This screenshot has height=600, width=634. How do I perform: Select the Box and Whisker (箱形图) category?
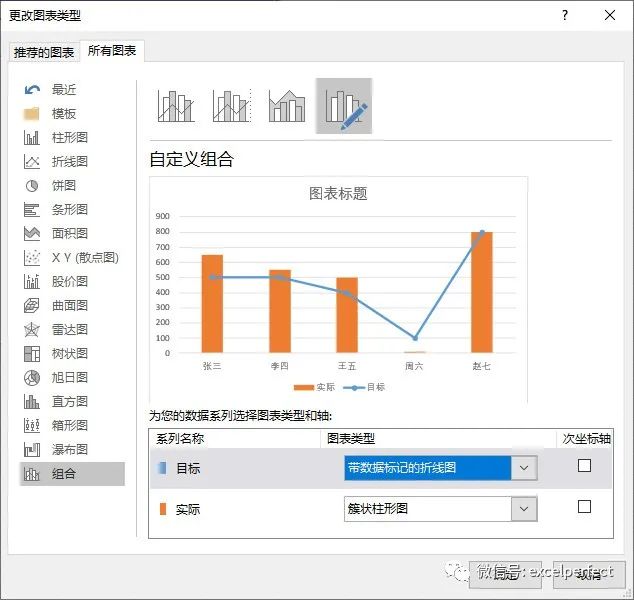(70, 425)
